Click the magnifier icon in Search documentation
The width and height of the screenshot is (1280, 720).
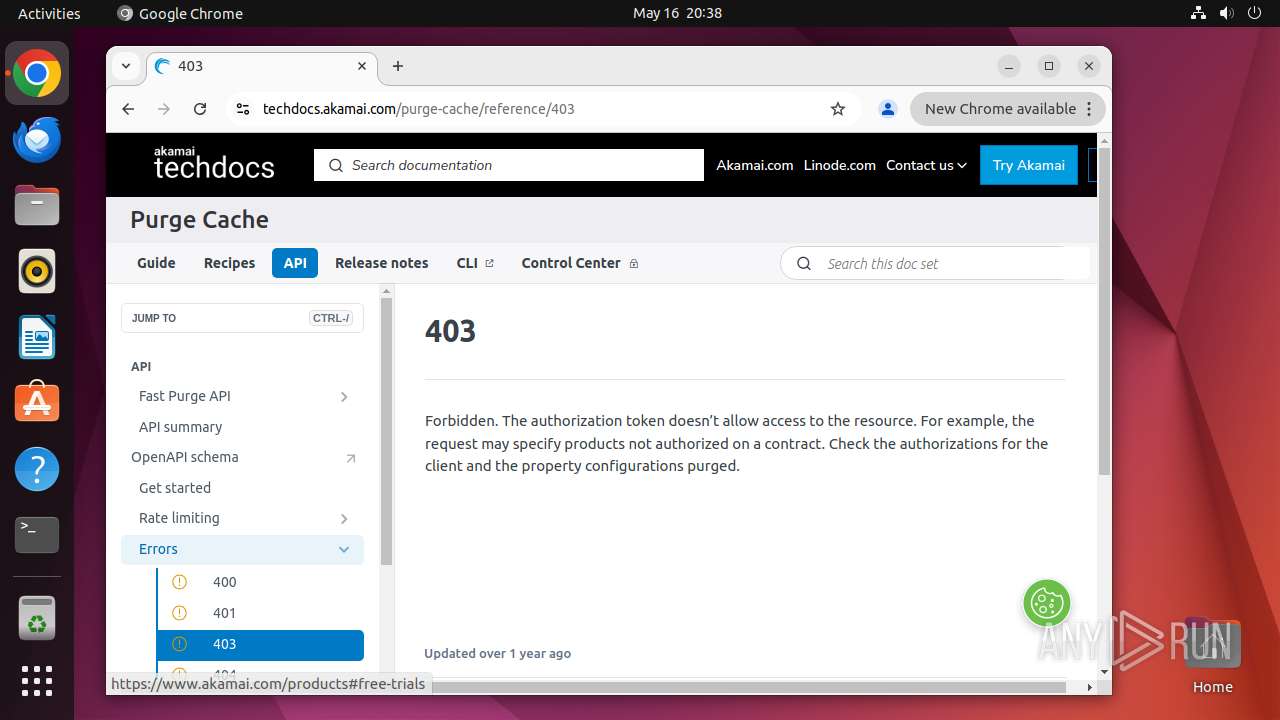coord(336,165)
